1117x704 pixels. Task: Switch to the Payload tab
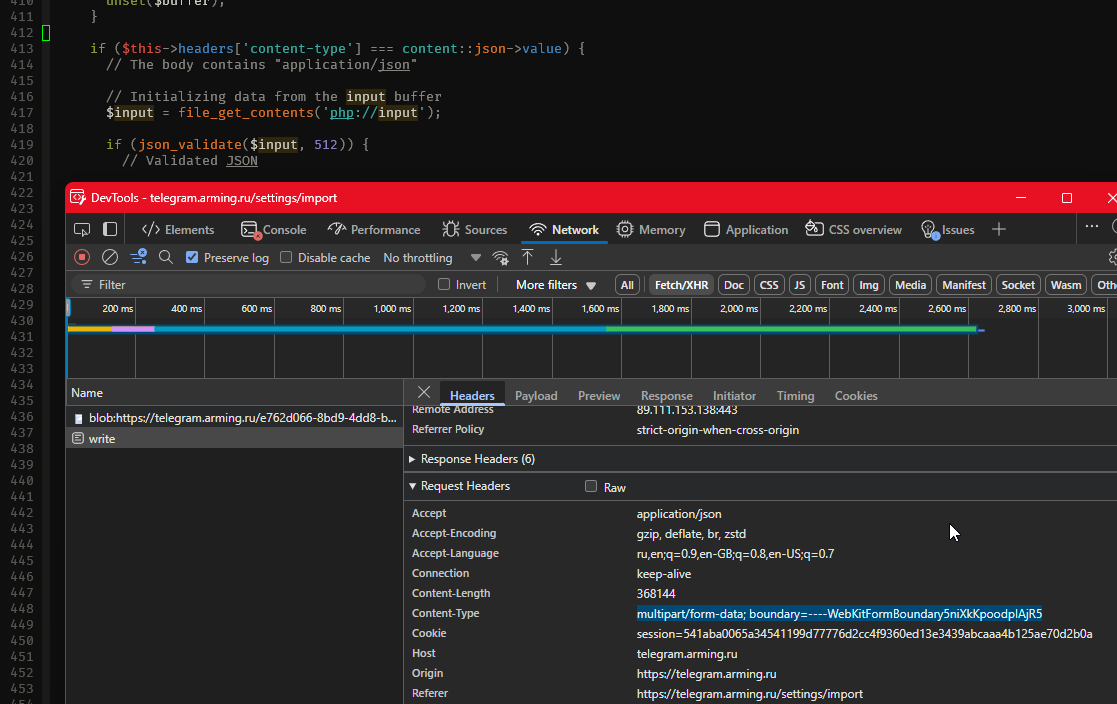tap(536, 396)
